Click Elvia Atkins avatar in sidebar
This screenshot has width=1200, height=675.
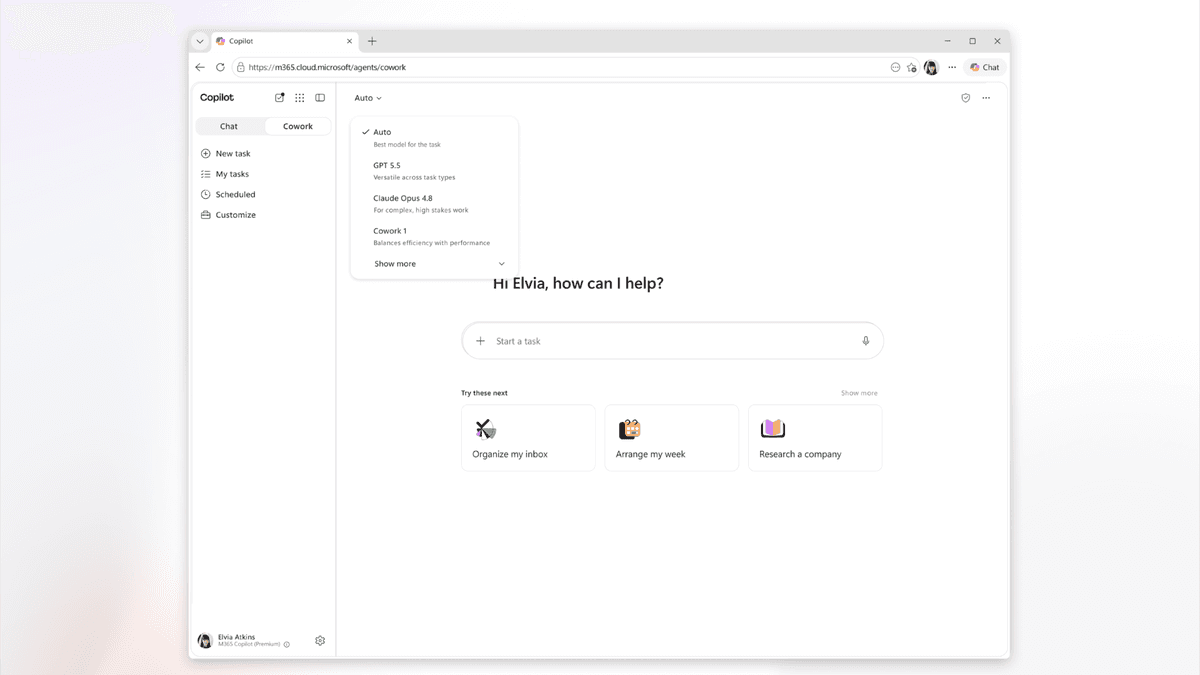pyautogui.click(x=205, y=641)
